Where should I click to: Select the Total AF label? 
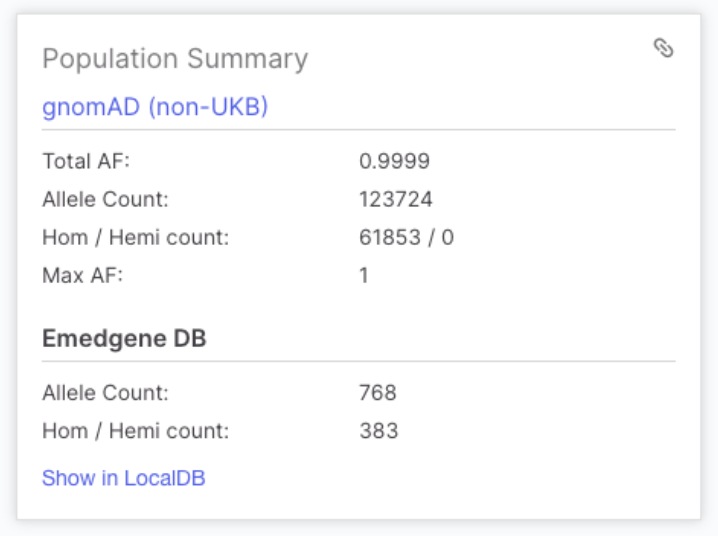(86, 161)
